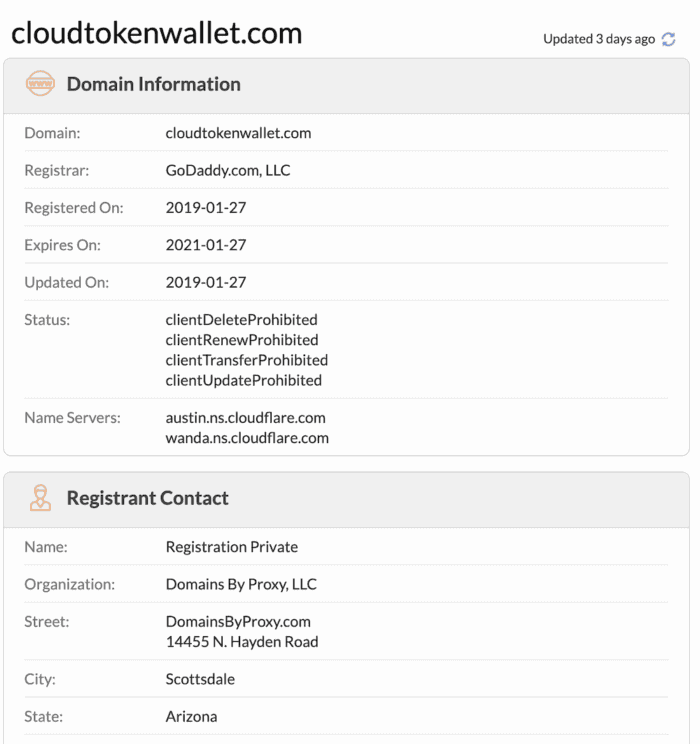Select the cloudtokenwallet.com page title
The image size is (700, 744).
tap(157, 33)
